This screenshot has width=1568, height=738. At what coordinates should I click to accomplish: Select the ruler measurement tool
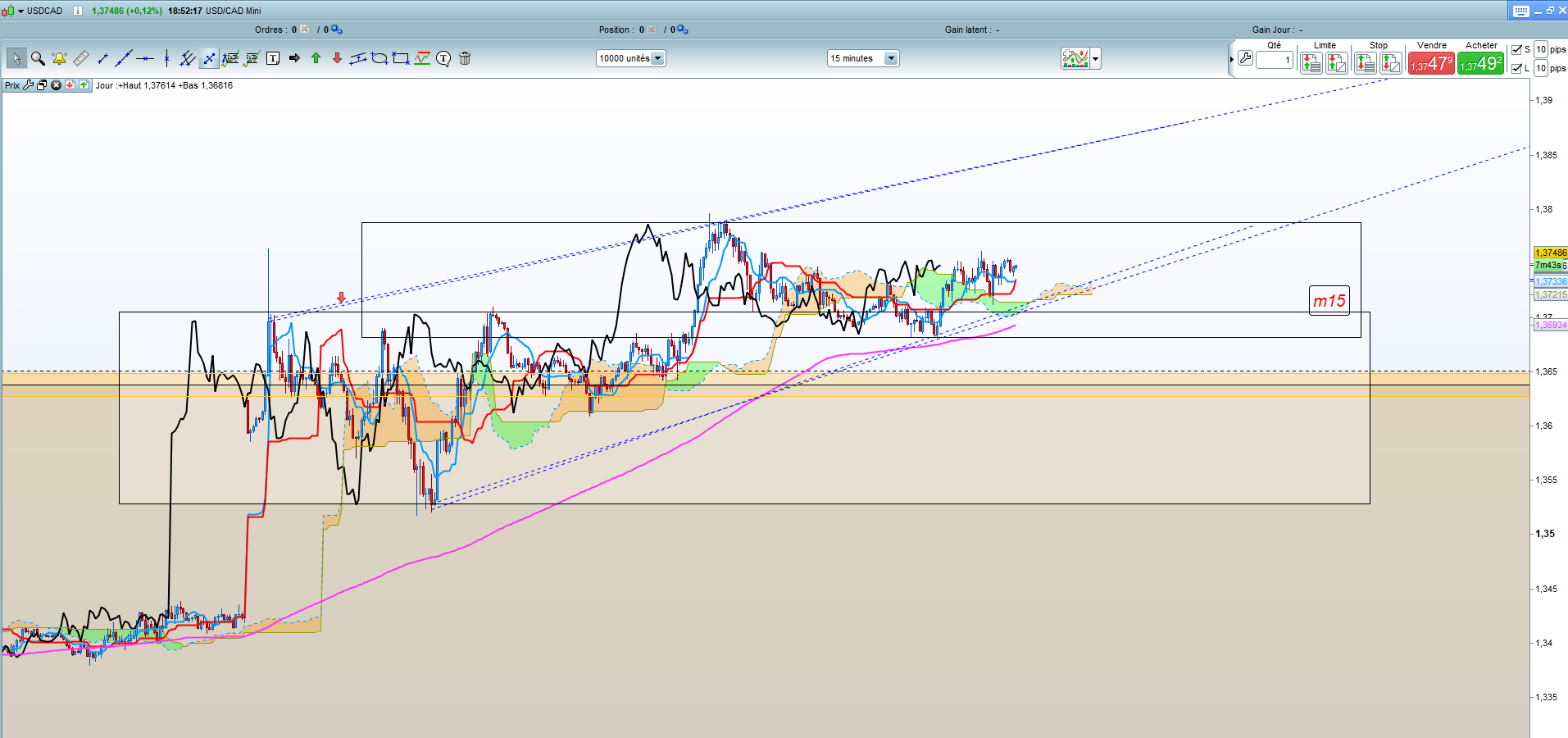[x=80, y=58]
